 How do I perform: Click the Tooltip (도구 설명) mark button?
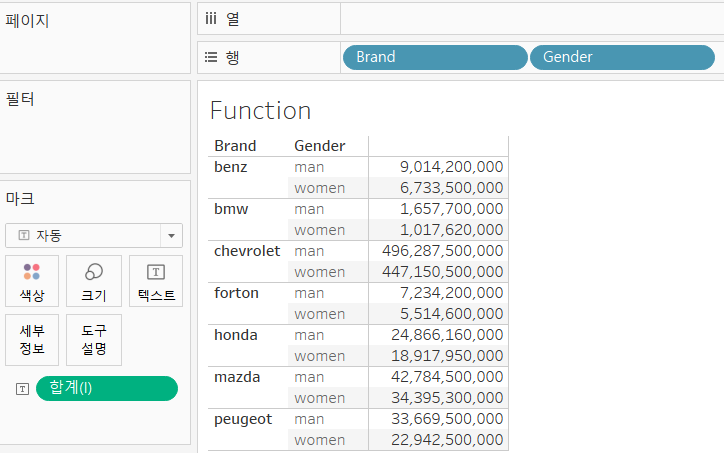[94, 340]
